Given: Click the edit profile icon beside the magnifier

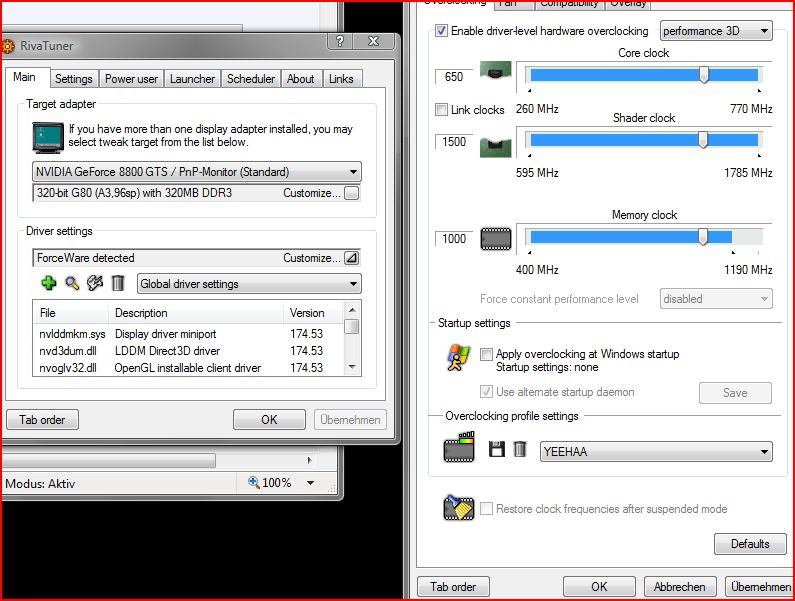Looking at the screenshot, I should click(95, 283).
